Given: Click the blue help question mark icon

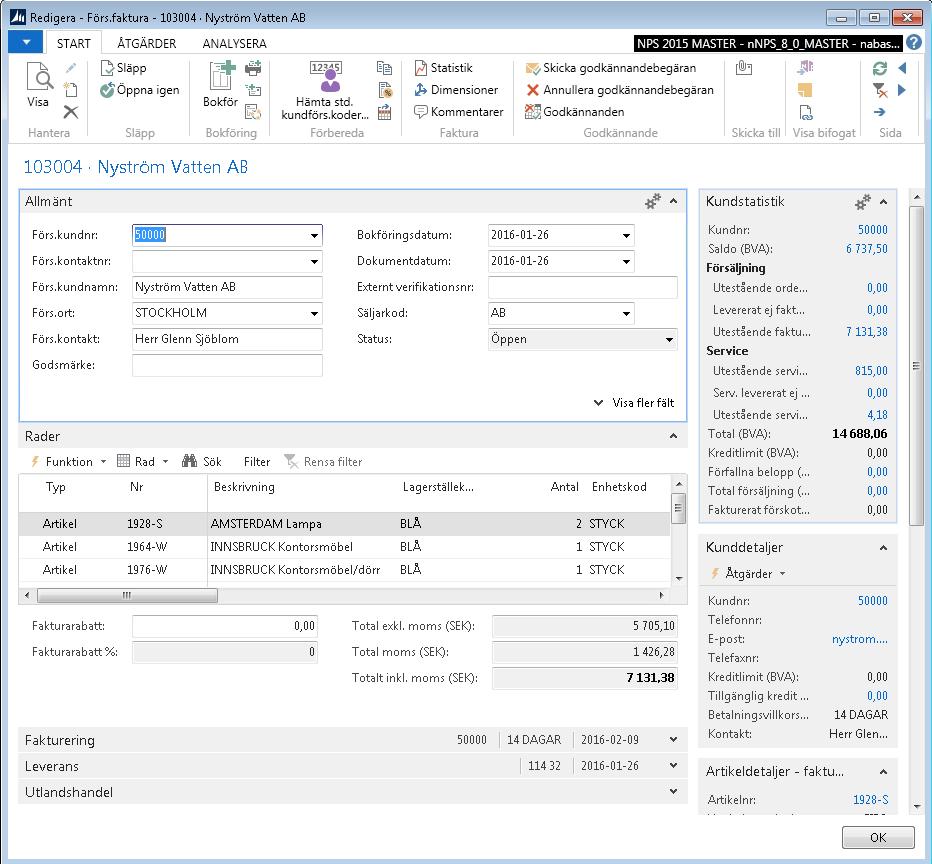Looking at the screenshot, I should pyautogui.click(x=914, y=43).
